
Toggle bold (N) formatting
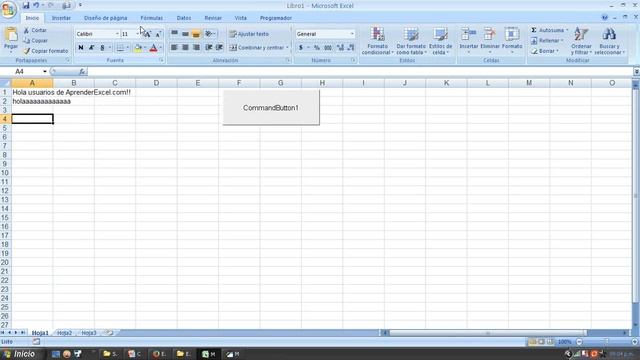(81, 48)
